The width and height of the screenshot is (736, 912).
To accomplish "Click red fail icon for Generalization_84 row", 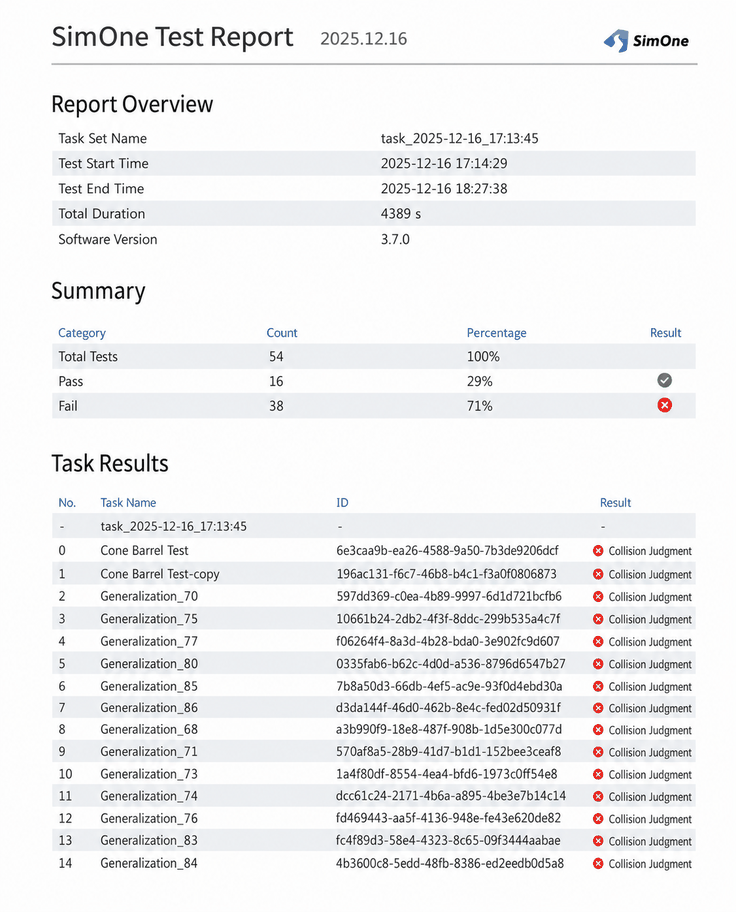I will tap(598, 864).
